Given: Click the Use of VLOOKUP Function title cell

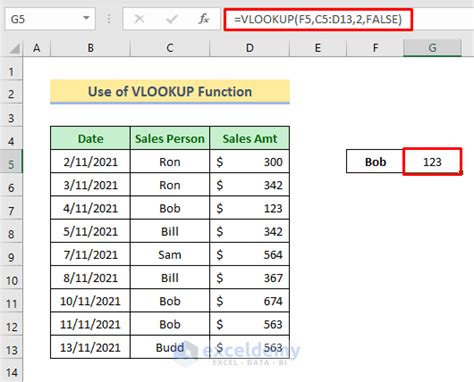Looking at the screenshot, I should point(170,92).
